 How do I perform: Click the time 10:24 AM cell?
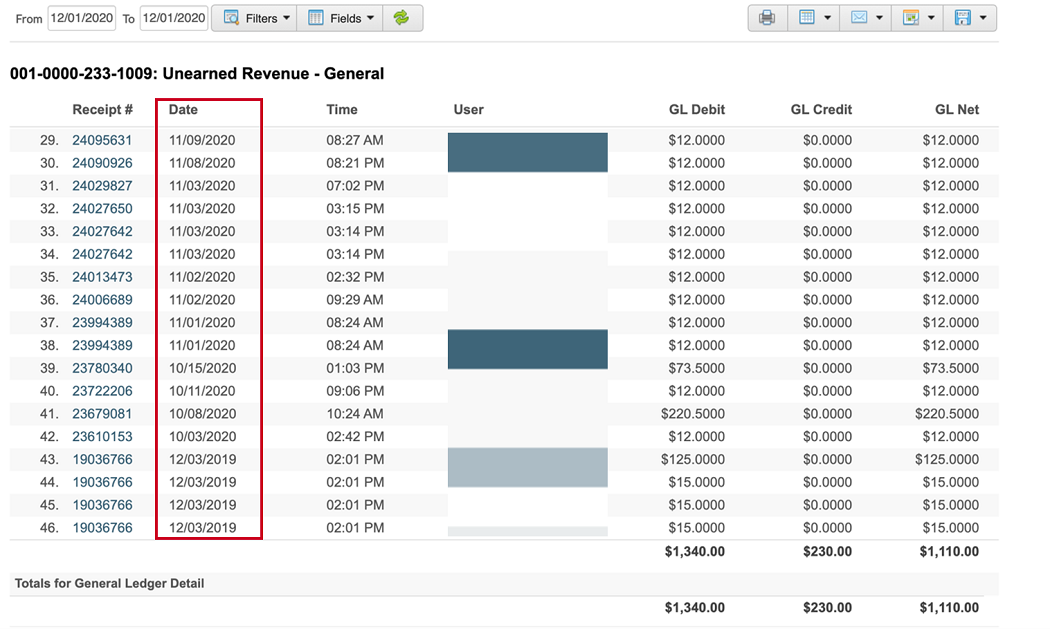[x=355, y=413]
